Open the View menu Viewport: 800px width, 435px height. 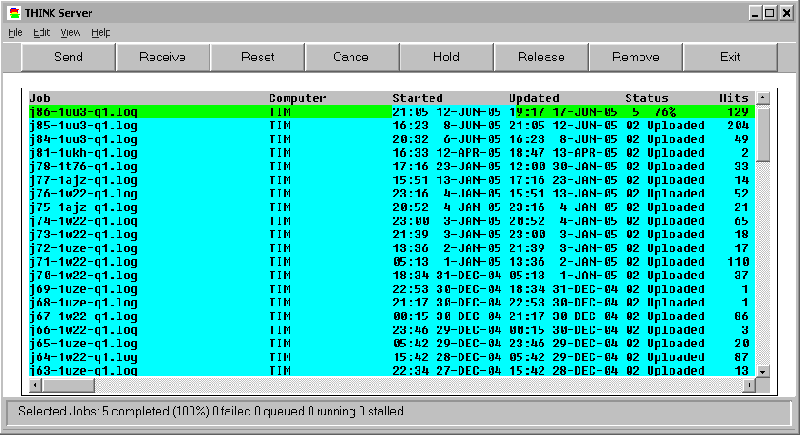[70, 33]
